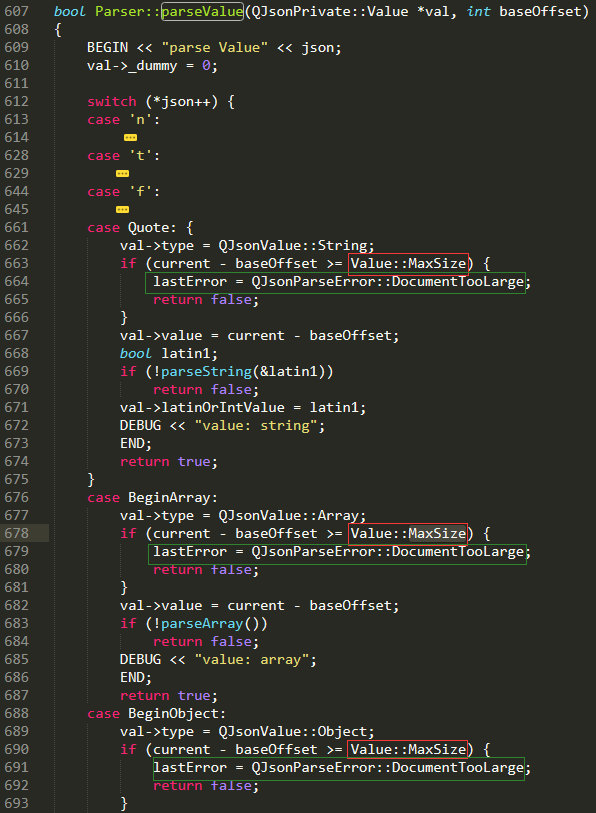This screenshot has height=813, width=596.
Task: Click line number 607 in gutter
Action: [17, 11]
